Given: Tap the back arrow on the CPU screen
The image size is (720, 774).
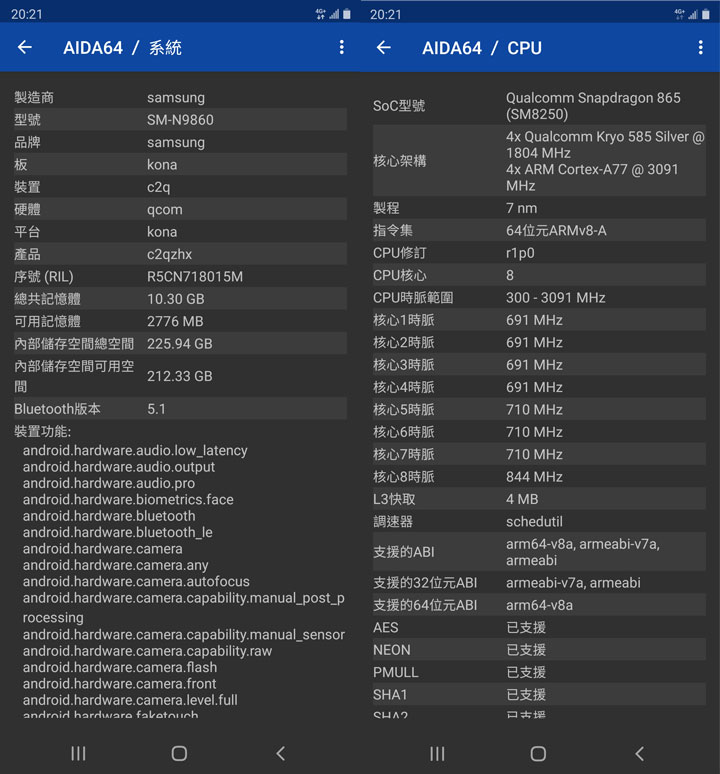Looking at the screenshot, I should coord(383,47).
